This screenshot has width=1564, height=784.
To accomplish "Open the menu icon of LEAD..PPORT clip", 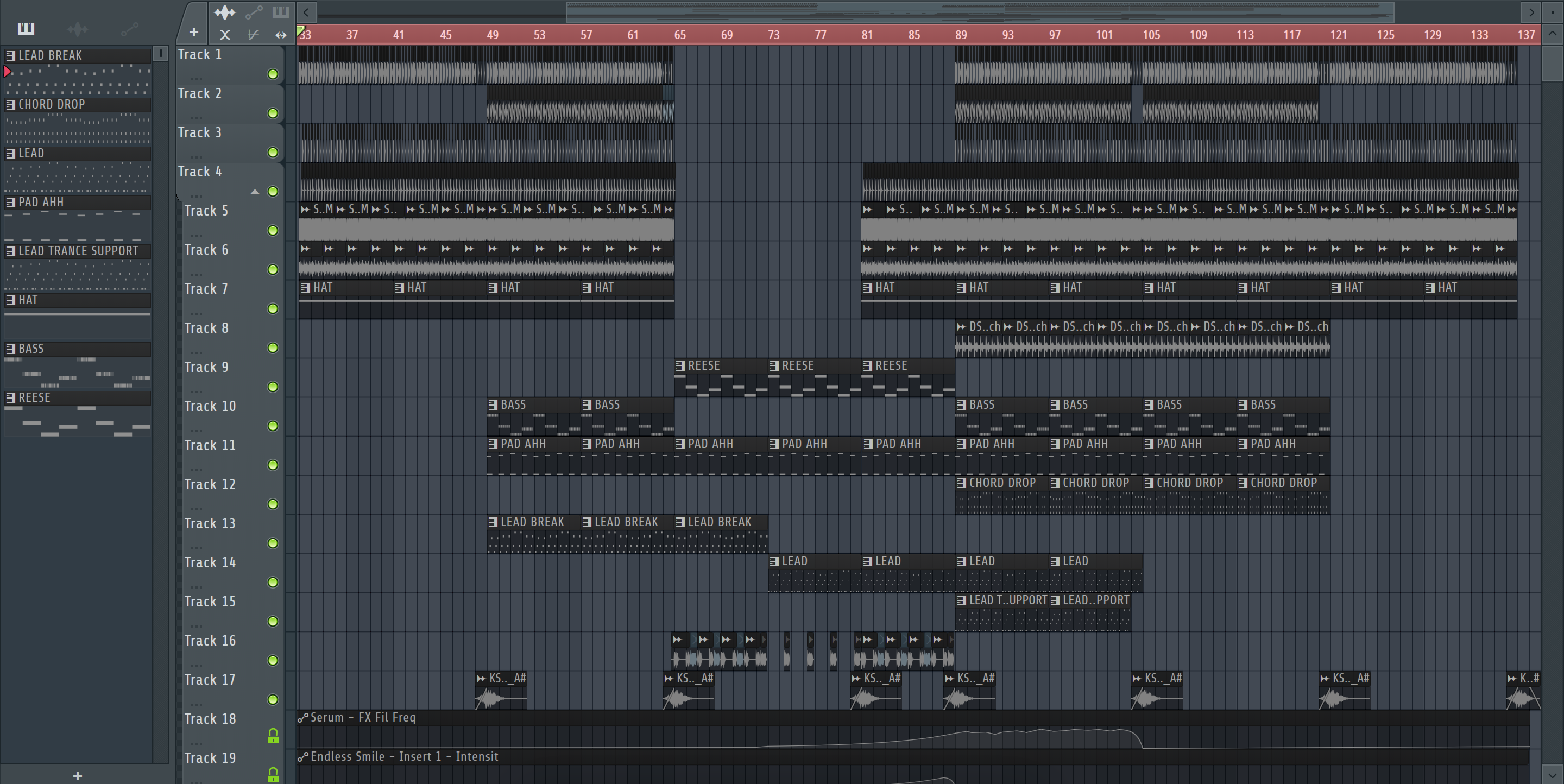I will point(1055,600).
